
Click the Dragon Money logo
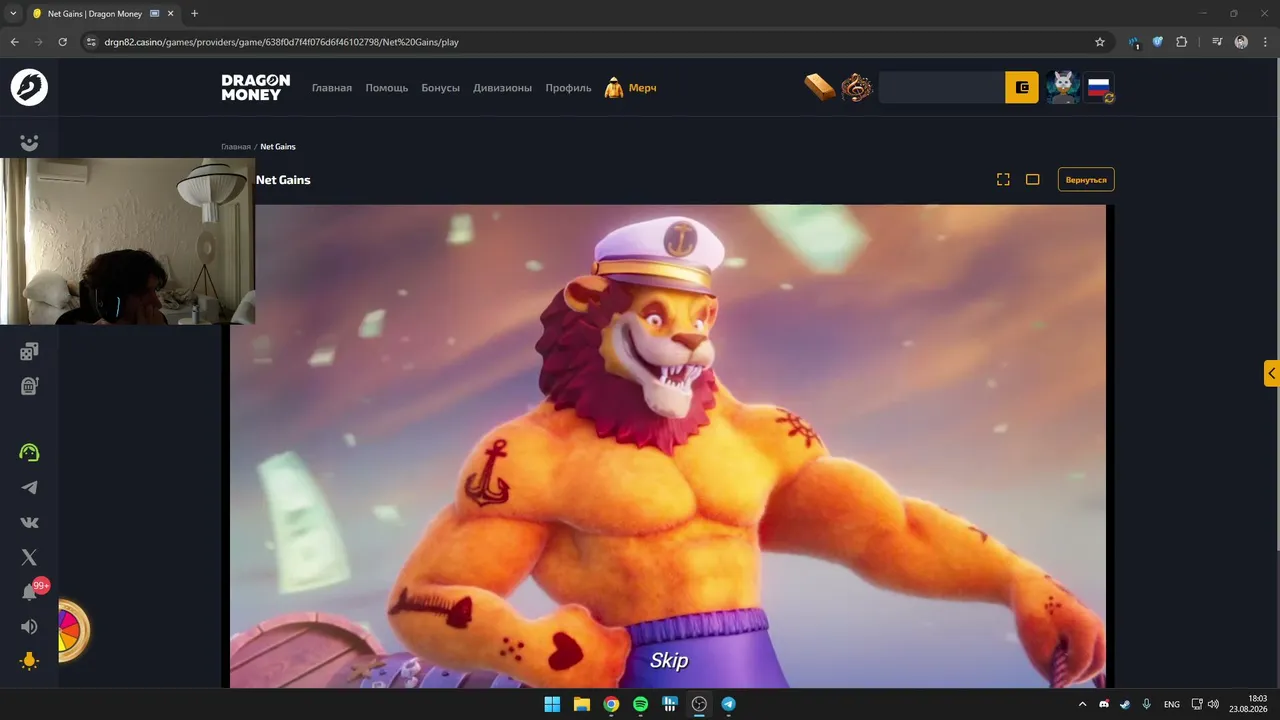256,88
